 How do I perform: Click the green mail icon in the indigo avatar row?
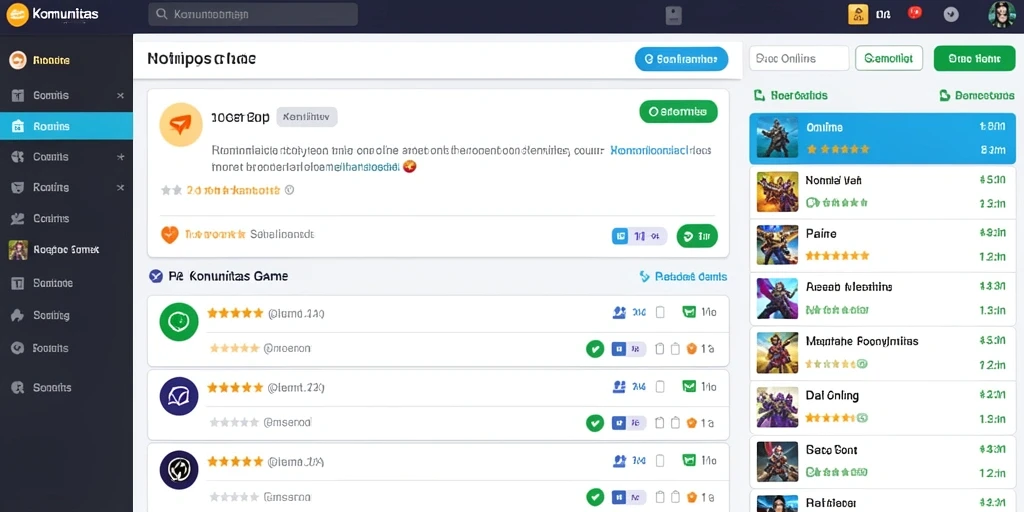click(x=689, y=387)
